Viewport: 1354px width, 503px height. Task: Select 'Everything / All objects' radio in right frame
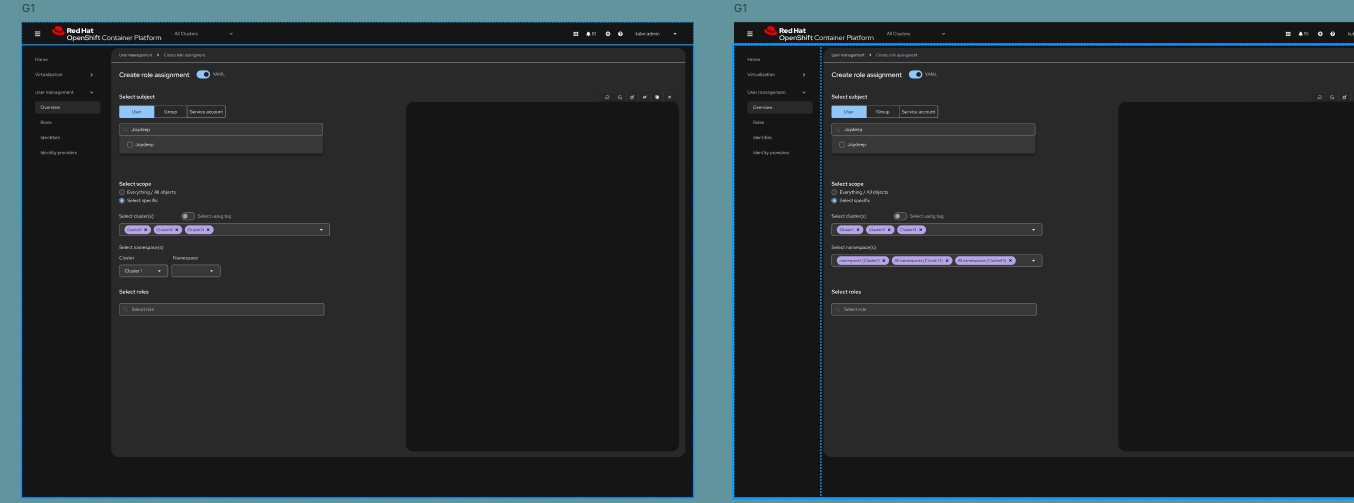[835, 192]
